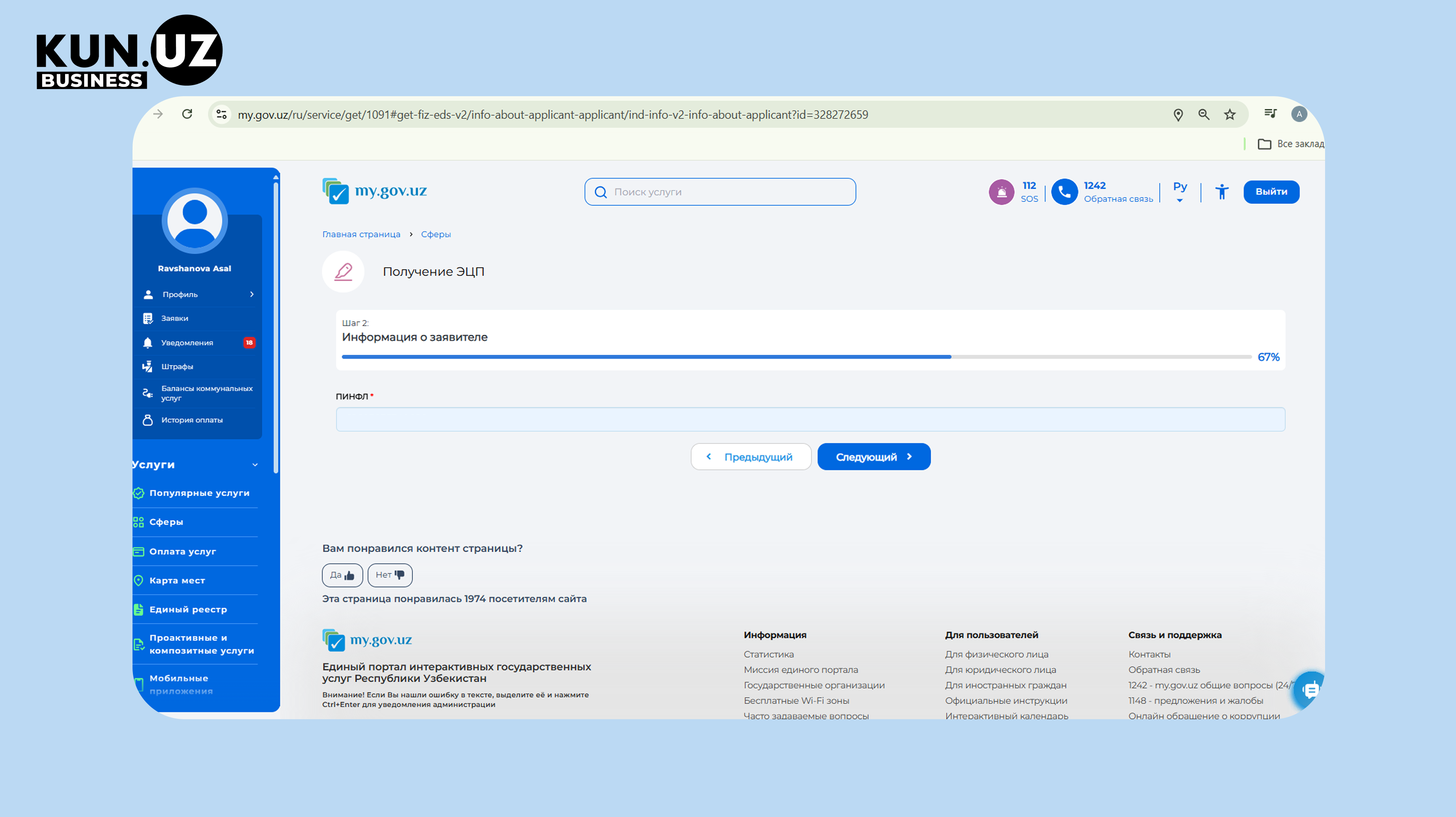The width and height of the screenshot is (1456, 817).
Task: Click the my.gov.uz logo in the header
Action: click(x=374, y=191)
